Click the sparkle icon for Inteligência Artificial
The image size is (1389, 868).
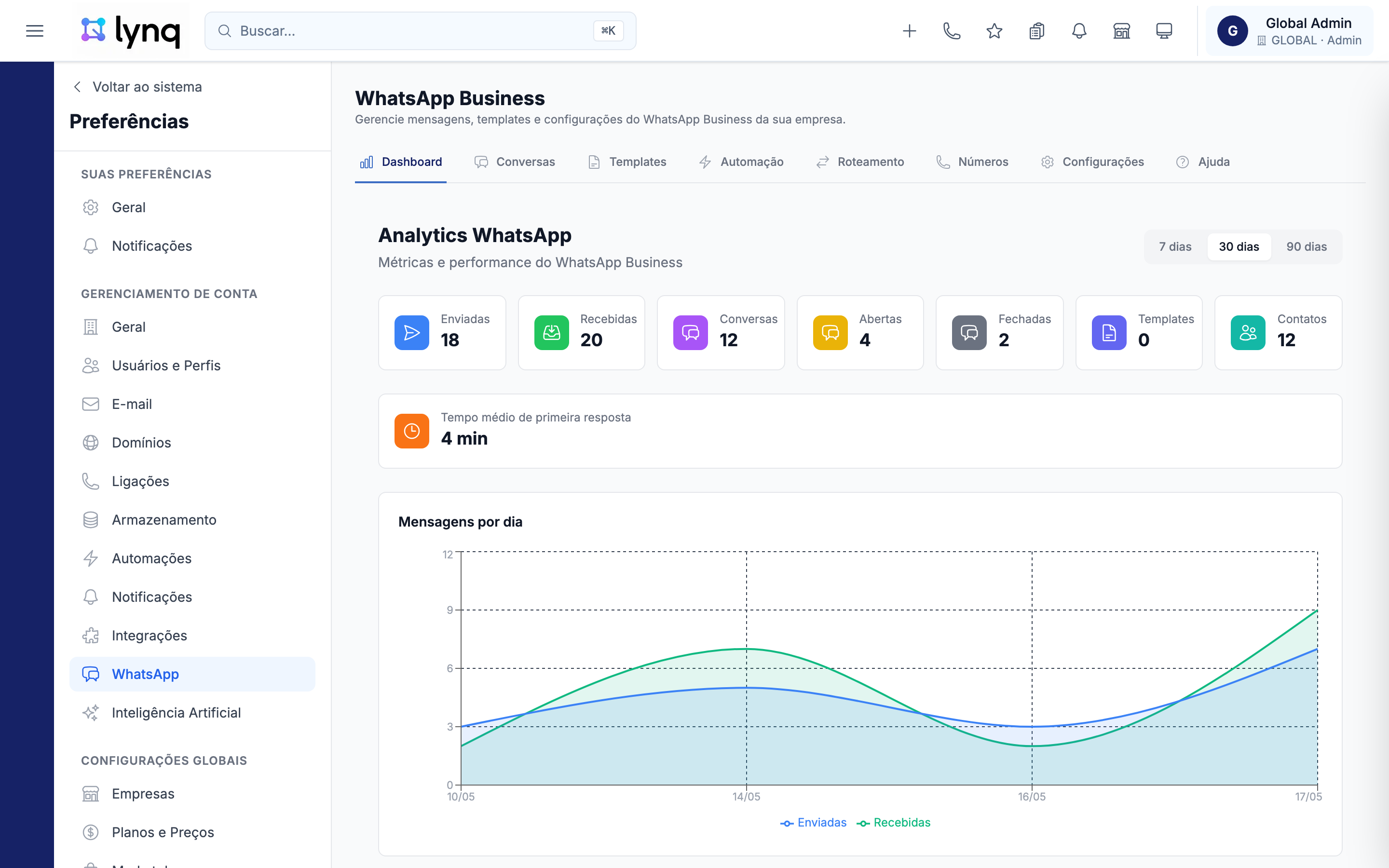click(91, 712)
